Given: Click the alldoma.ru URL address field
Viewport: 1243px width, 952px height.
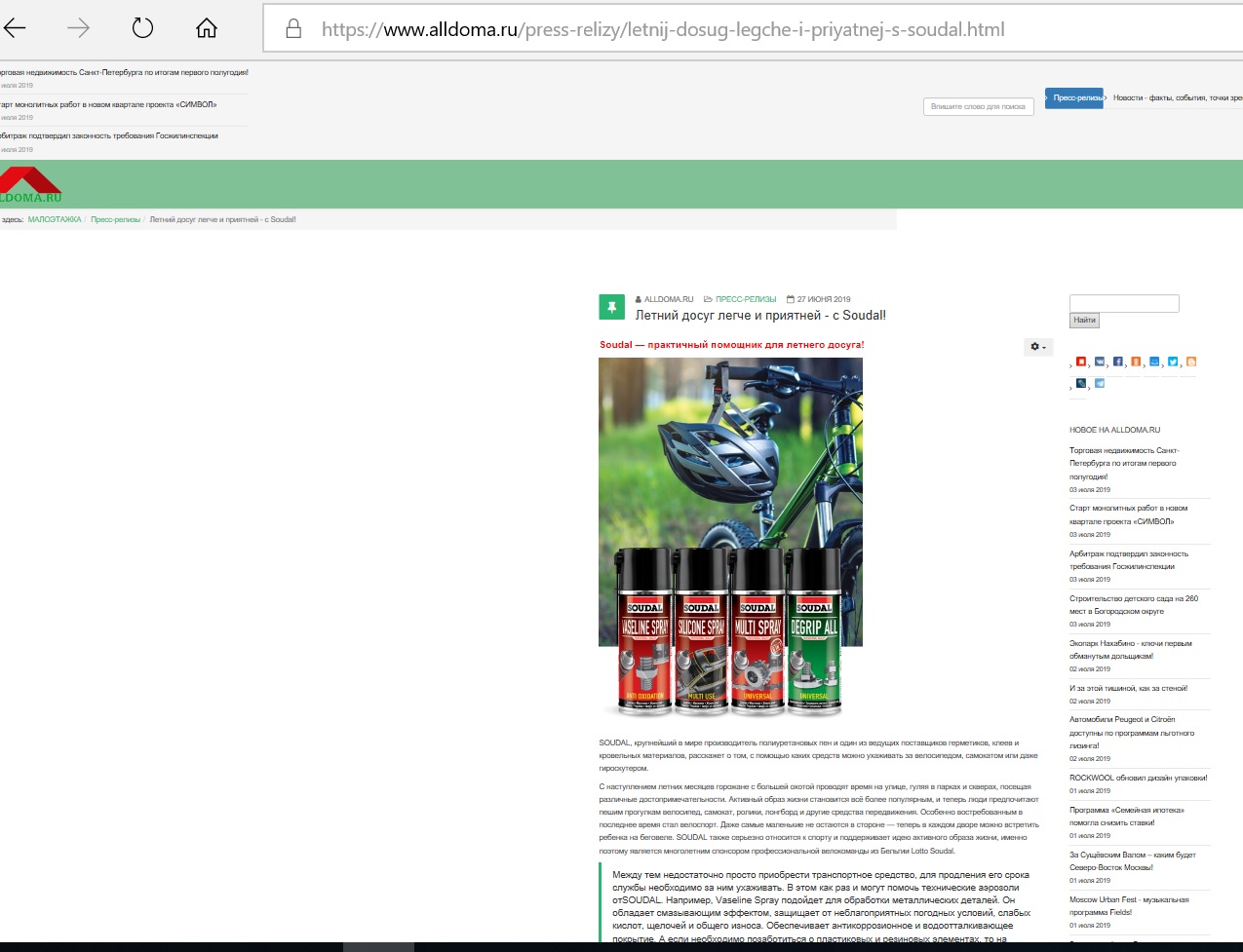Looking at the screenshot, I should coord(663,29).
